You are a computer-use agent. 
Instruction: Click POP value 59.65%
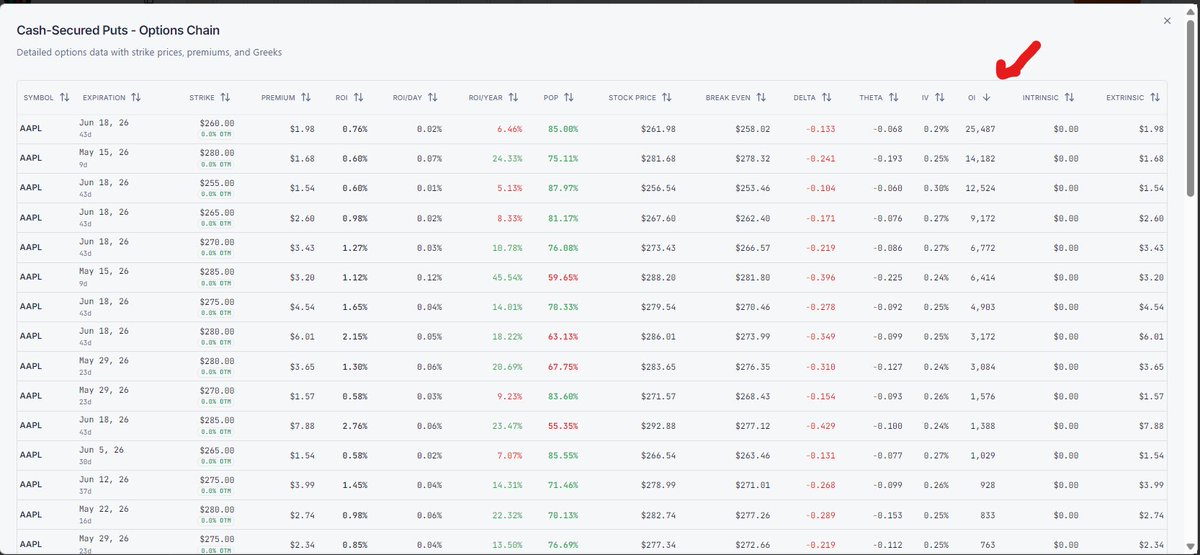562,277
